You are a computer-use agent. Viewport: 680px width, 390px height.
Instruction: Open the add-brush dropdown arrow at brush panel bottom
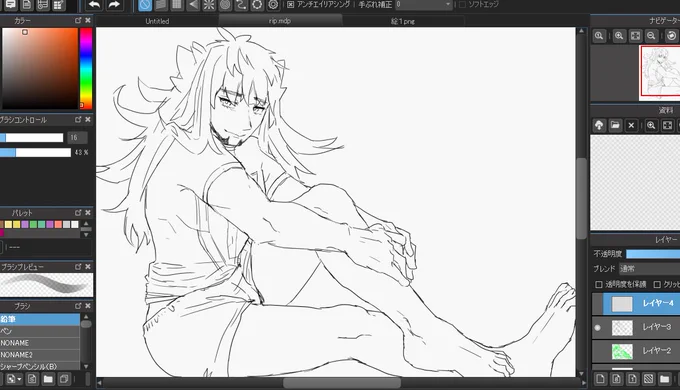tap(20, 380)
